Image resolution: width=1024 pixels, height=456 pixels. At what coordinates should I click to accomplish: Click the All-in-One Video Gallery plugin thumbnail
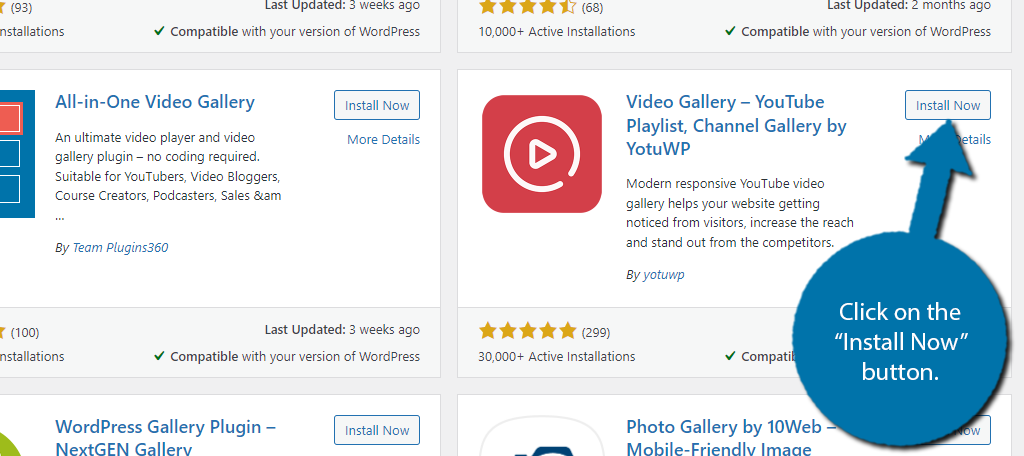(17, 154)
